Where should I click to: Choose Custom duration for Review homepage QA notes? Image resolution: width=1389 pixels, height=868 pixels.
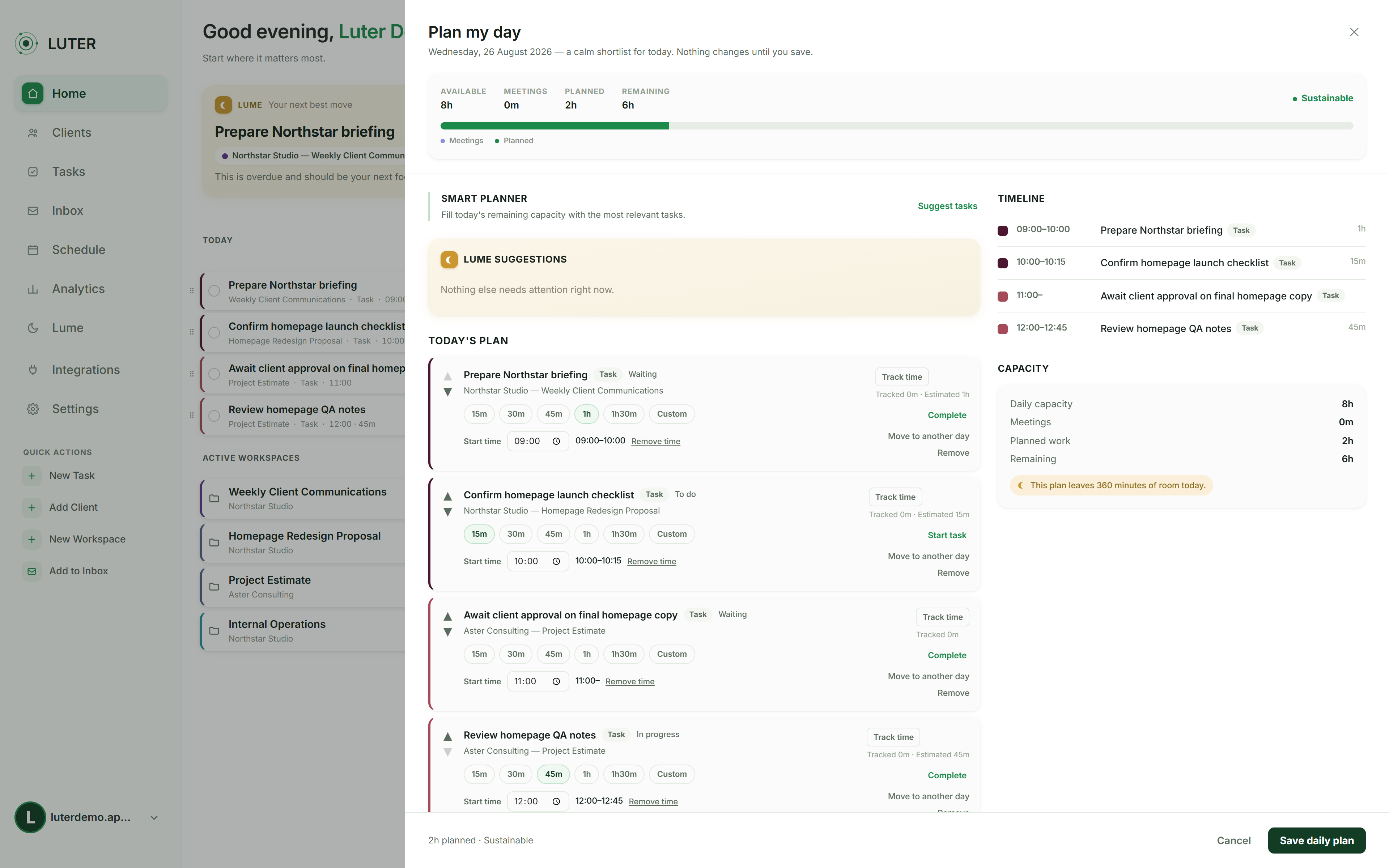click(672, 774)
